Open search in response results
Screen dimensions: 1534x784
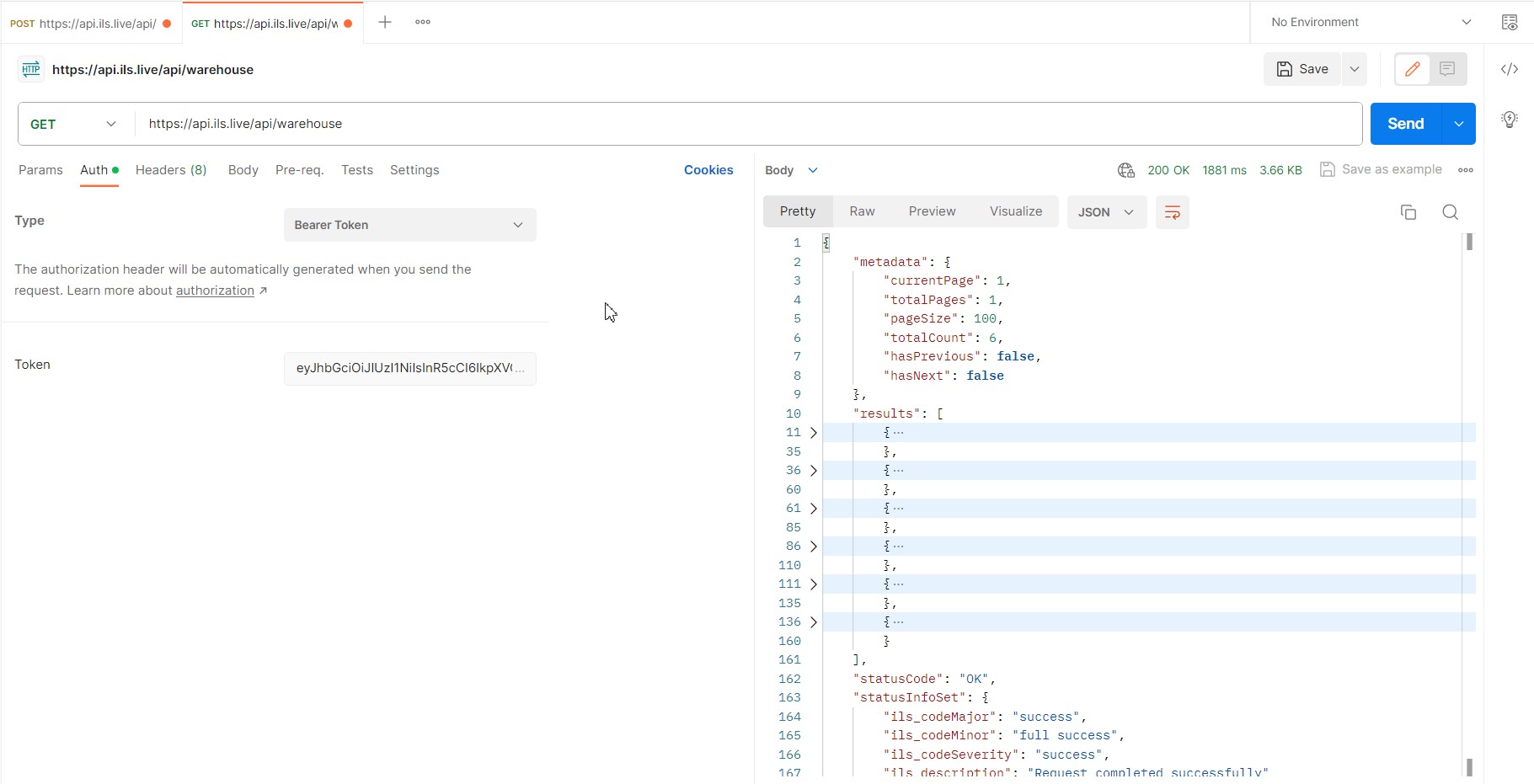1450,212
